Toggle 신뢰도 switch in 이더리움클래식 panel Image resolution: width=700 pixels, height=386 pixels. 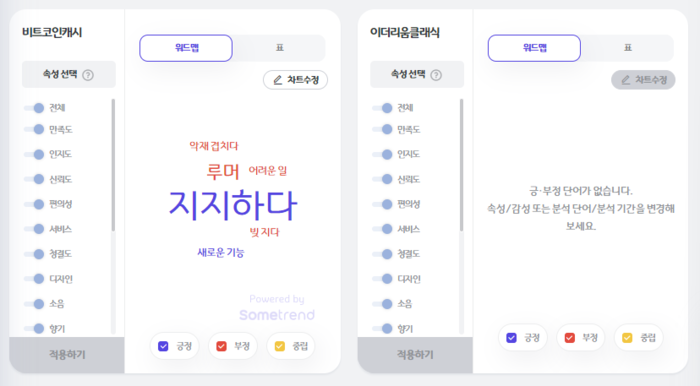383,179
